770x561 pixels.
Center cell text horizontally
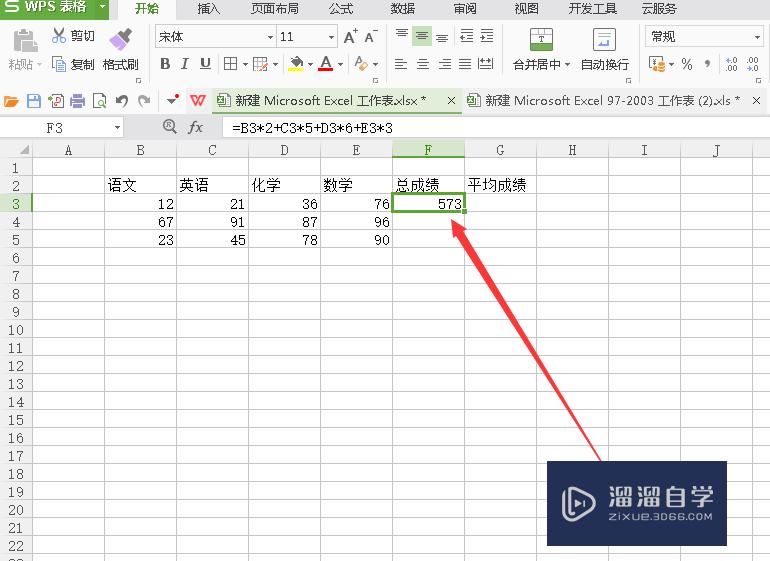click(x=423, y=64)
